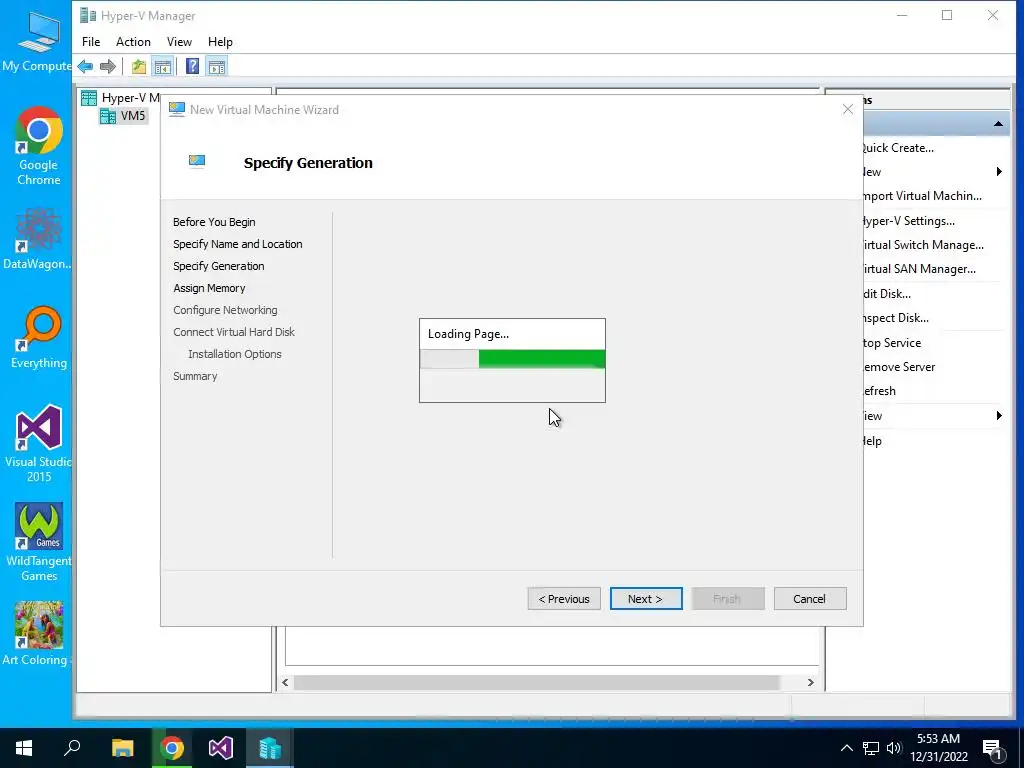Click the Up one level folder icon

[138, 66]
